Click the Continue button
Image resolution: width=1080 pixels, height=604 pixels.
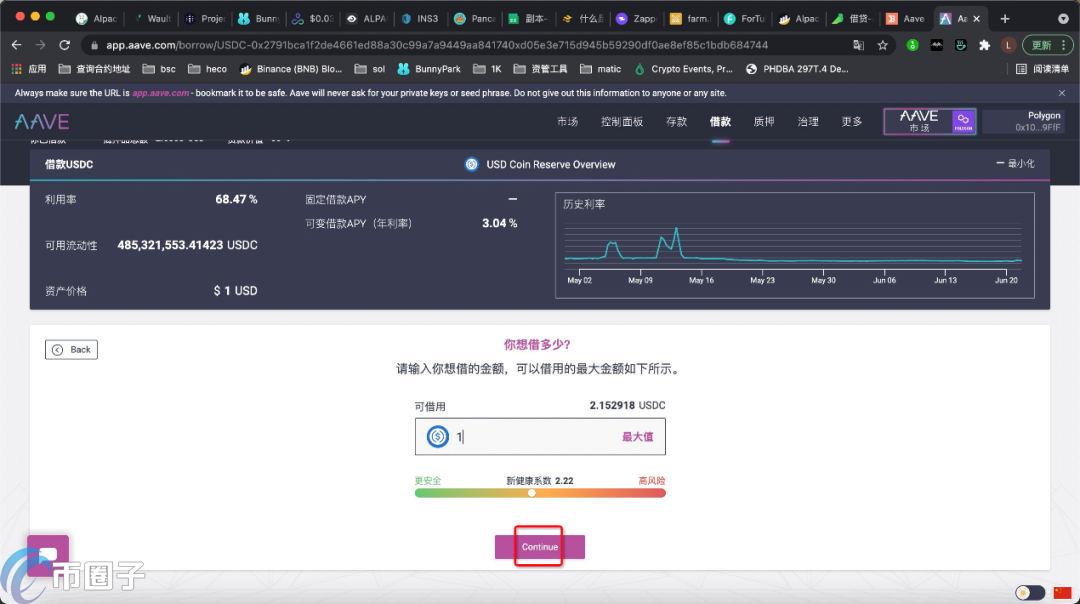540,547
